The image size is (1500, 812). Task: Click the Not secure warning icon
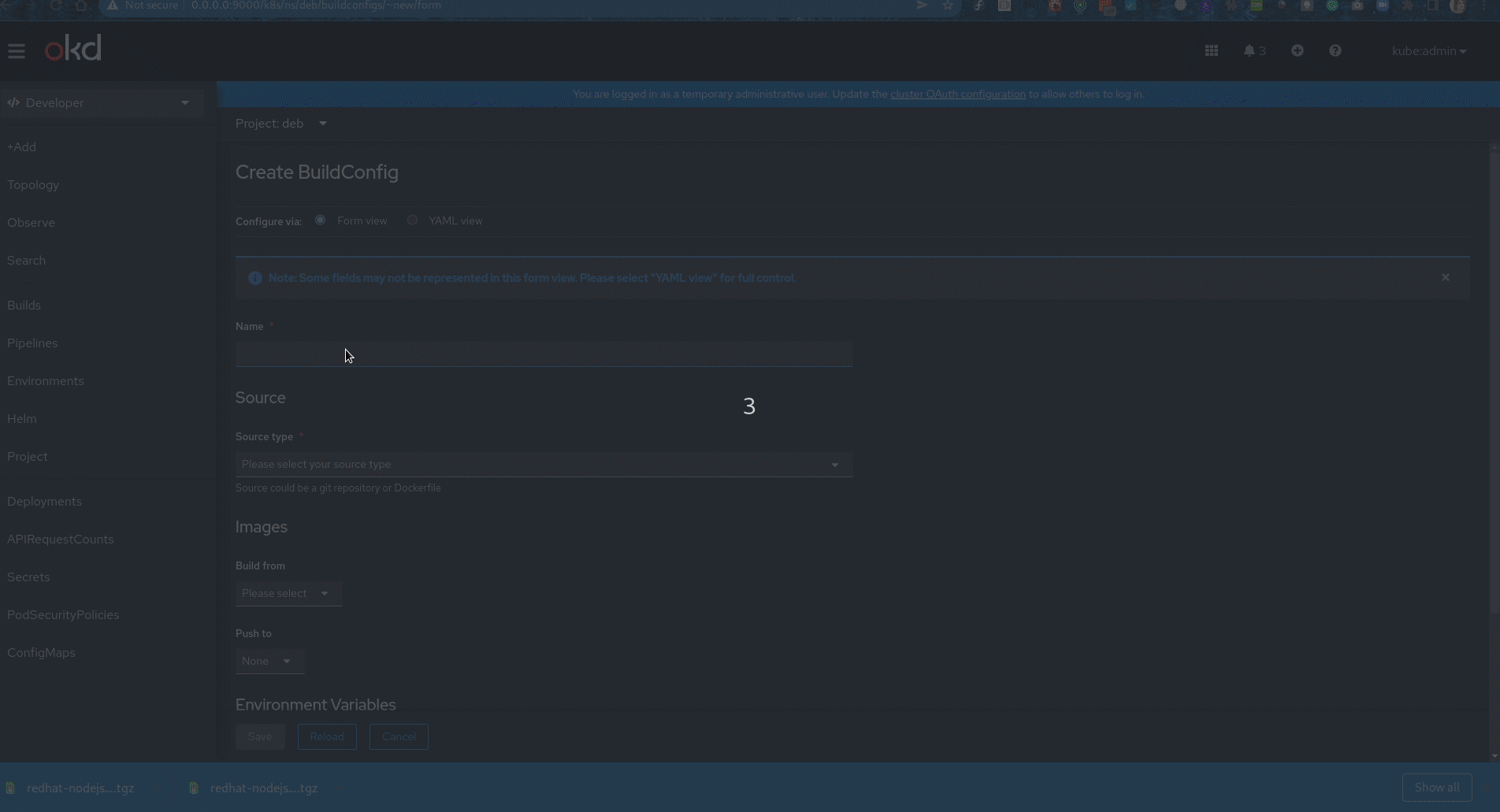coord(113,6)
